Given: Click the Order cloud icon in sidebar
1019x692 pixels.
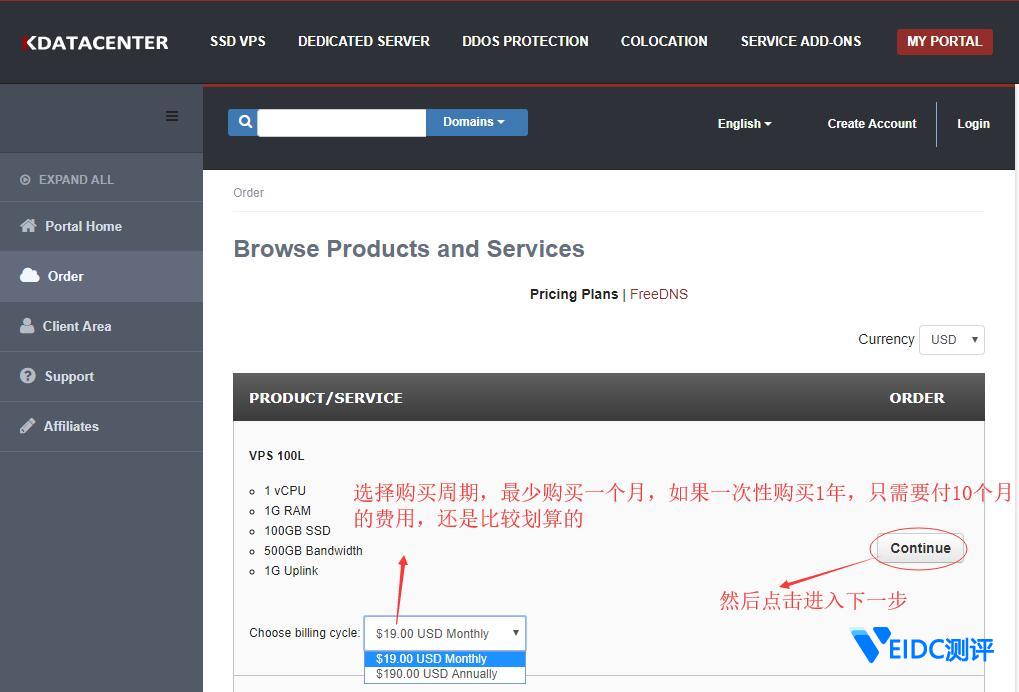Looking at the screenshot, I should (x=32, y=276).
